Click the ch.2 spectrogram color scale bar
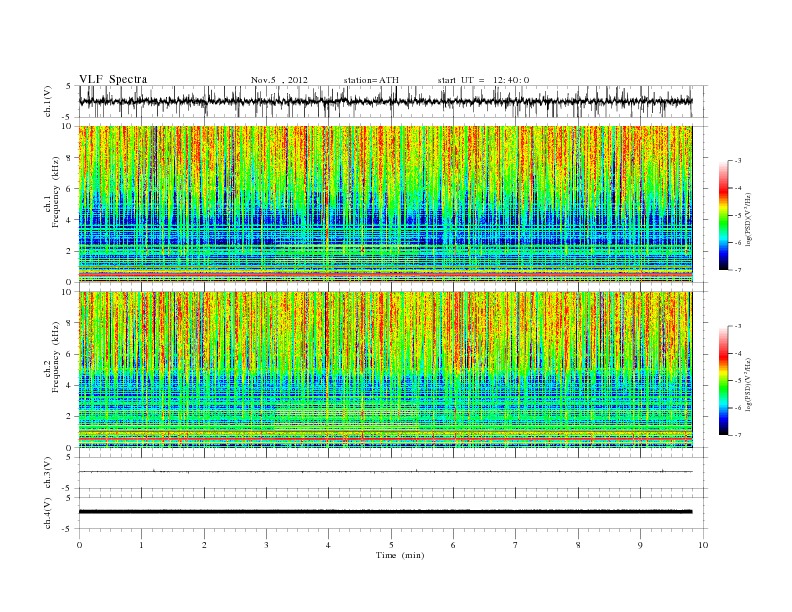Screen dimensions: 792x612 click(x=724, y=381)
